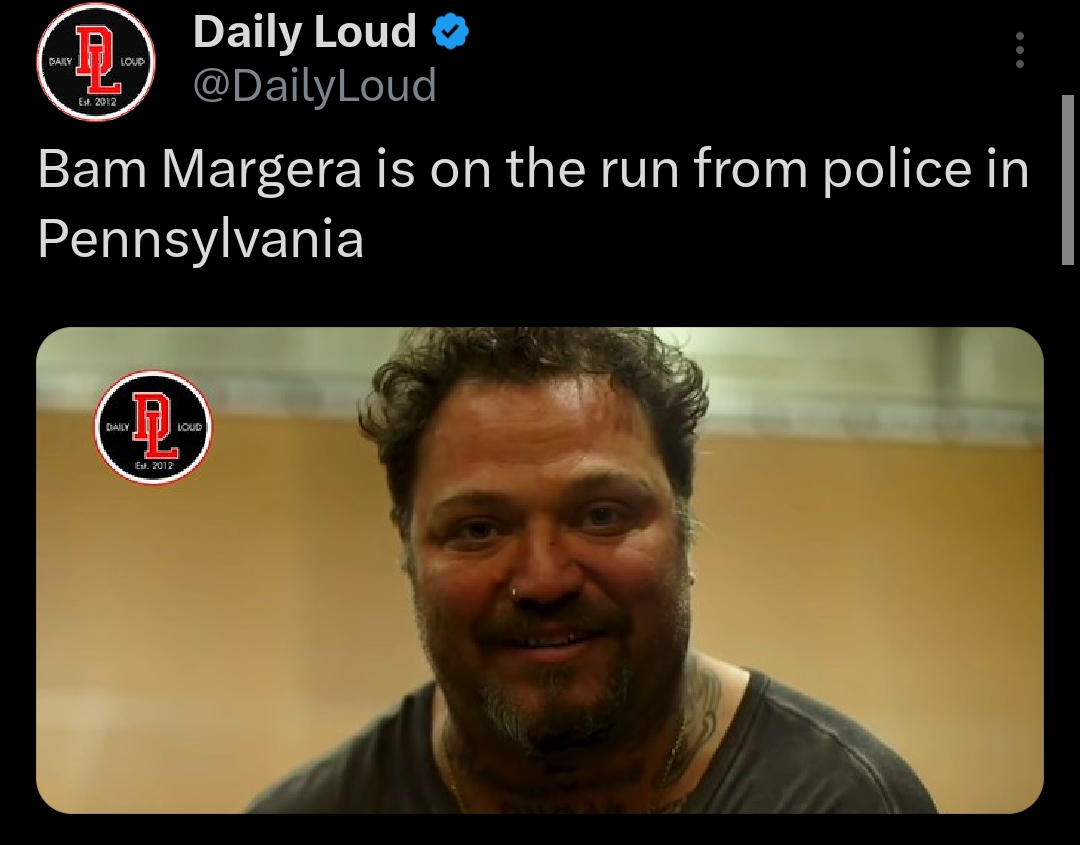Open the @DailyLoud handle link

coord(315,85)
